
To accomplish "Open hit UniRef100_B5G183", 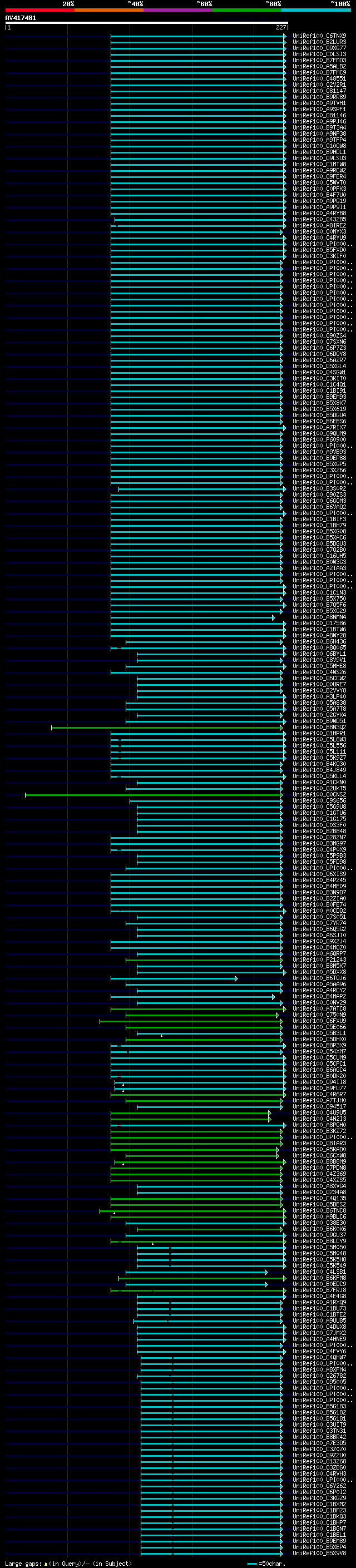I will [319, 1406].
